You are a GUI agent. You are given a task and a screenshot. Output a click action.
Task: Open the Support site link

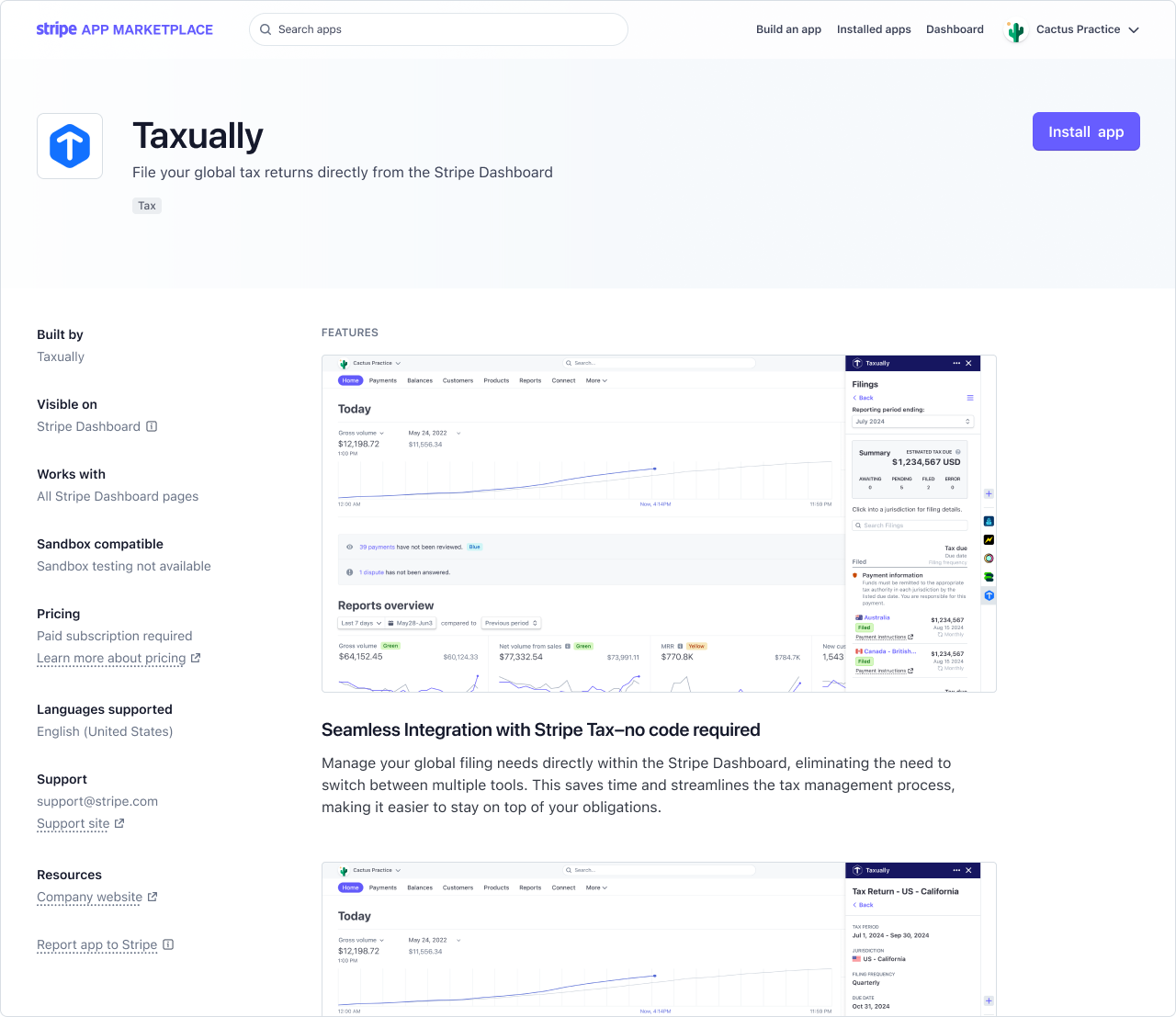[73, 823]
